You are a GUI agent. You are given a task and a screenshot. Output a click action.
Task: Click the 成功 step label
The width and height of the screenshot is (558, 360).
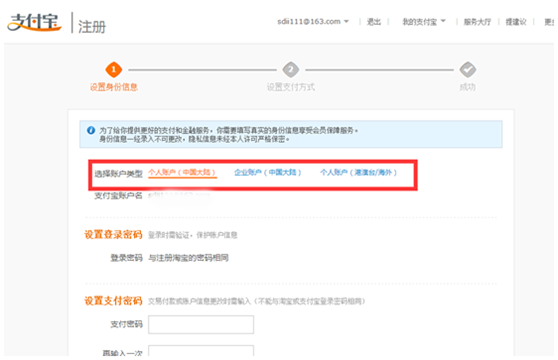click(x=468, y=87)
